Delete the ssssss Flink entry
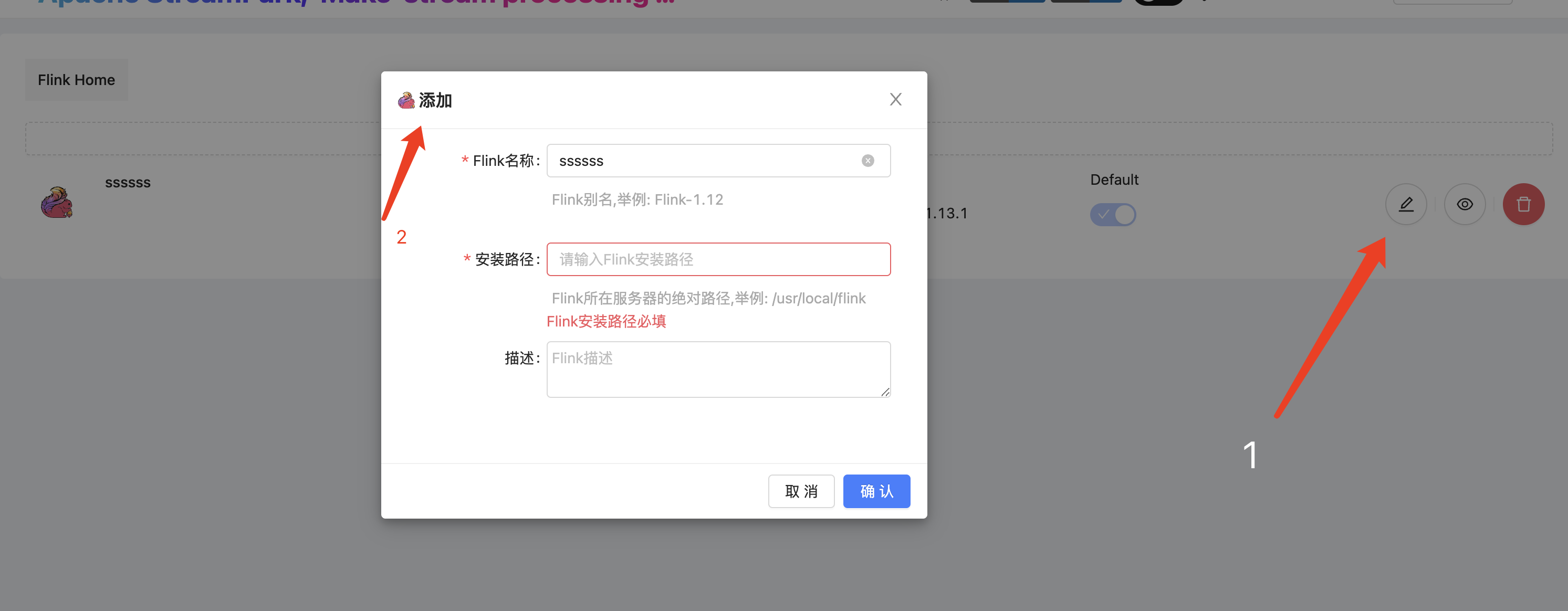The height and width of the screenshot is (611, 1568). tap(1523, 205)
